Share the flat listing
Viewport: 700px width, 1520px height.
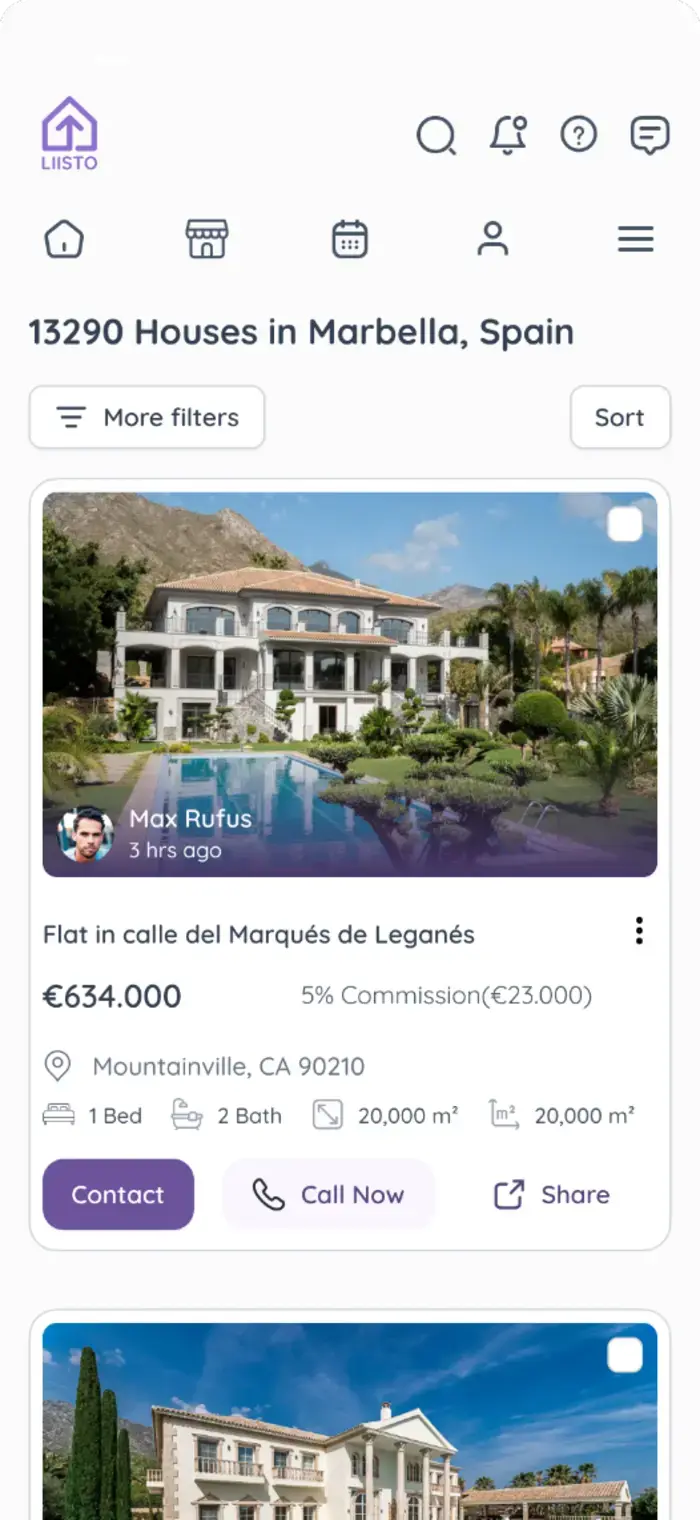552,1194
